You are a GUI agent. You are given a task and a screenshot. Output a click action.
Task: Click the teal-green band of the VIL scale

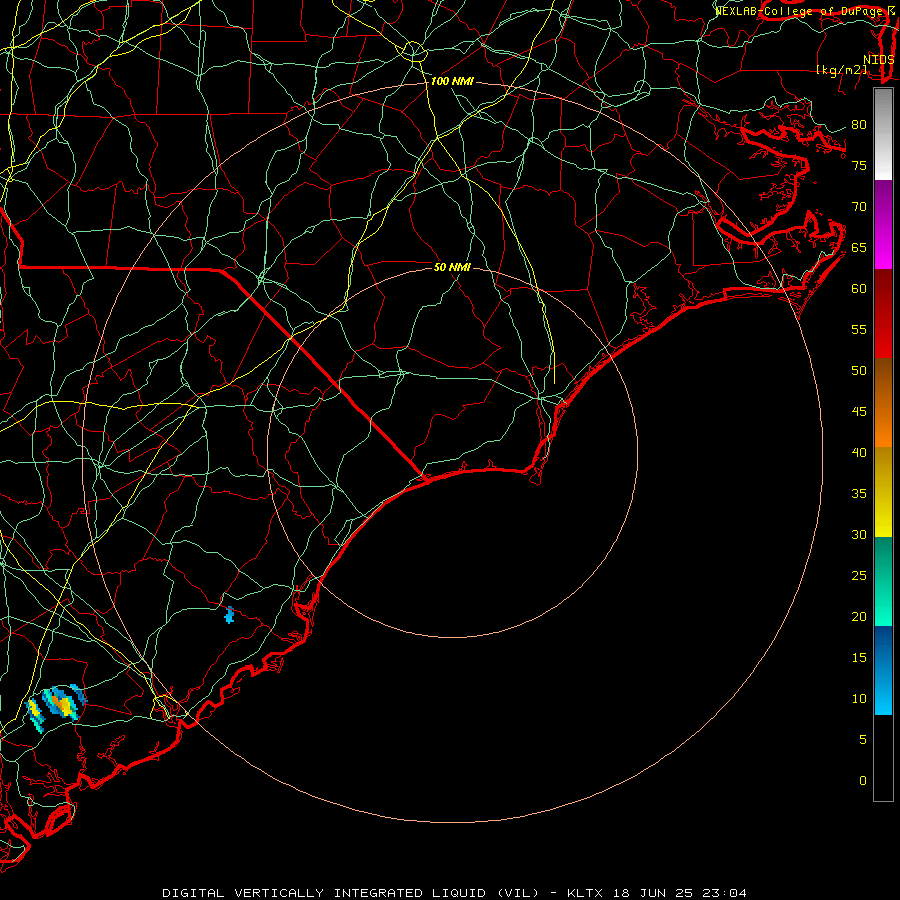(883, 581)
